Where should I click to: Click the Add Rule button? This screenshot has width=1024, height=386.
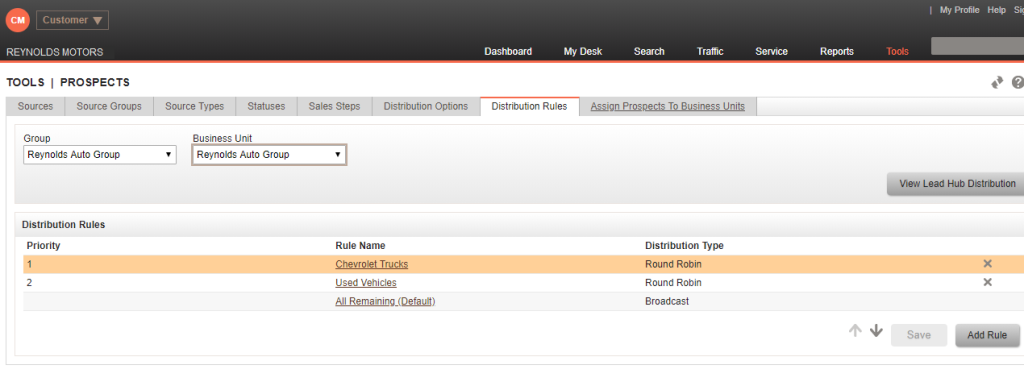pos(987,335)
